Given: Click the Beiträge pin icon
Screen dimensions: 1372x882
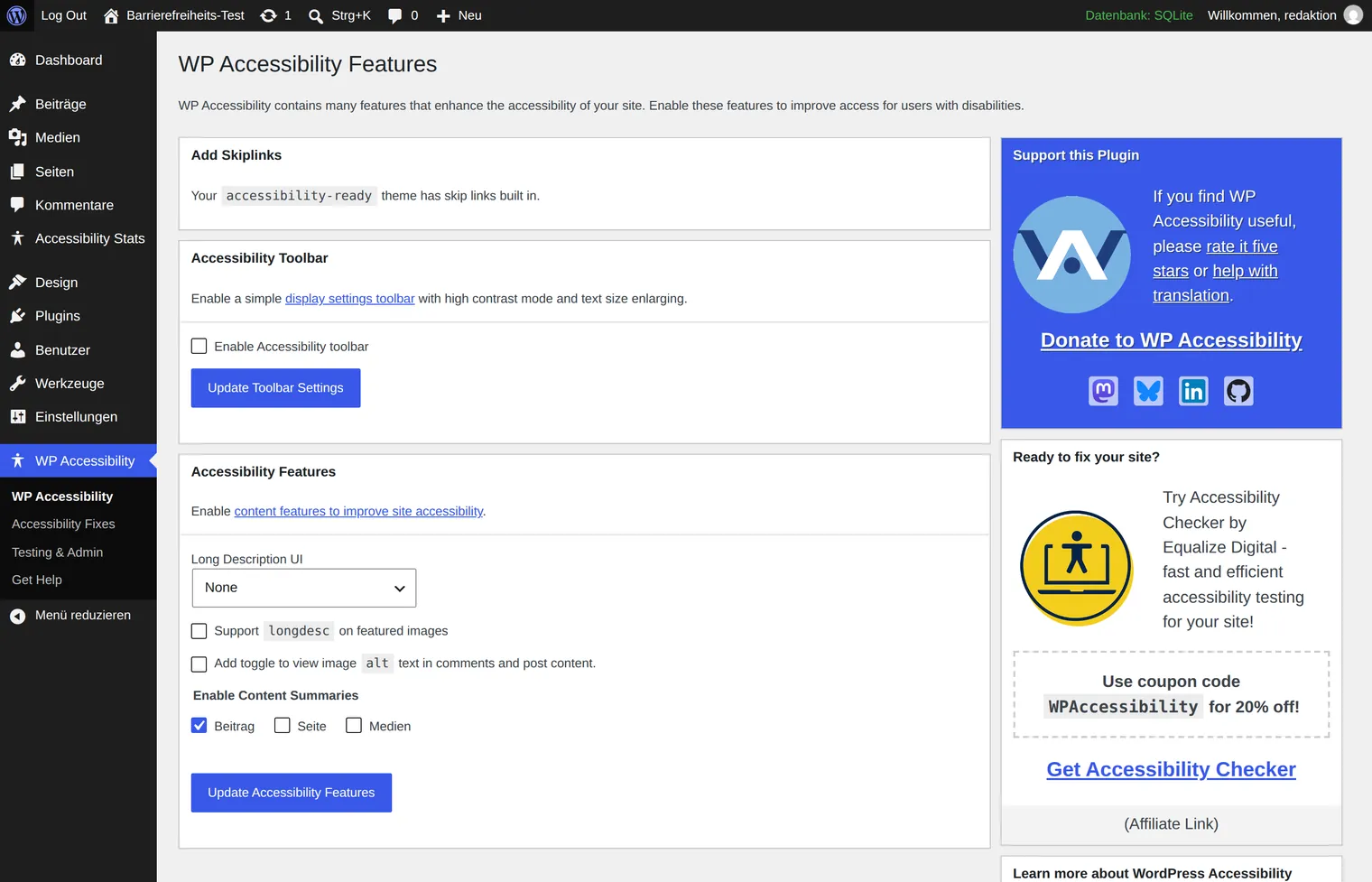Looking at the screenshot, I should 17,104.
